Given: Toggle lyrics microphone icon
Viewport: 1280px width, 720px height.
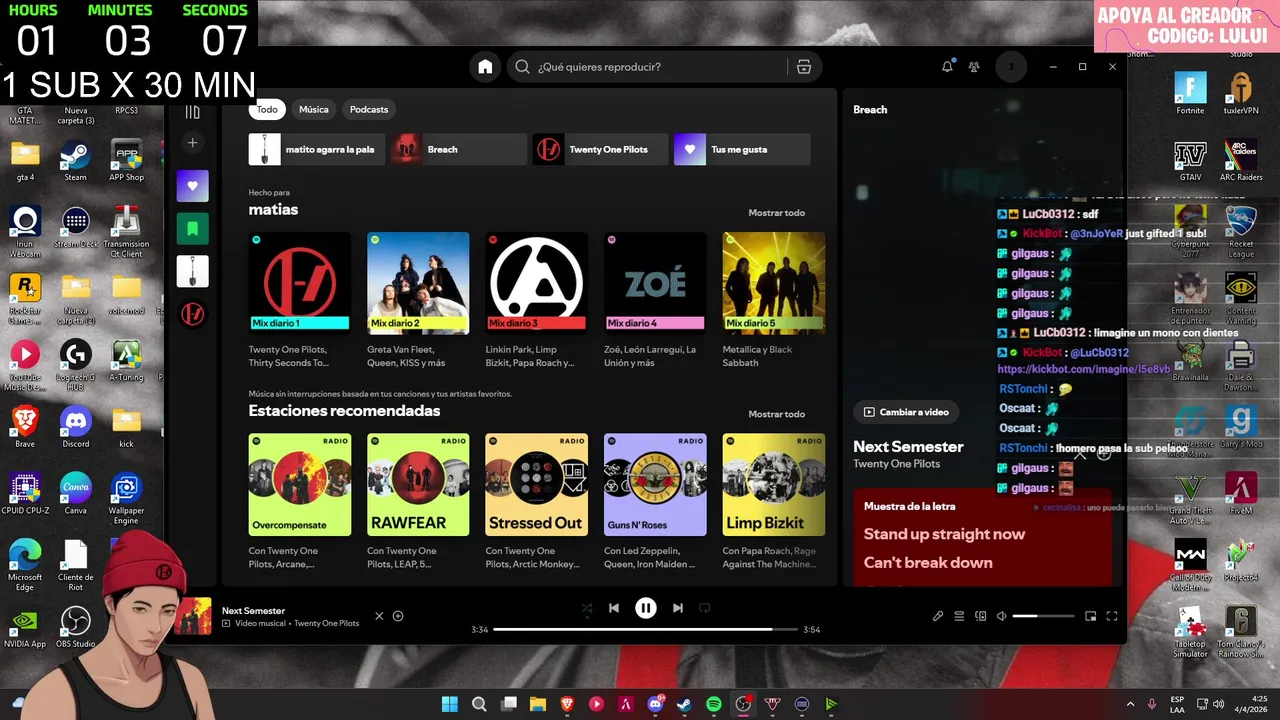Looking at the screenshot, I should [x=938, y=616].
